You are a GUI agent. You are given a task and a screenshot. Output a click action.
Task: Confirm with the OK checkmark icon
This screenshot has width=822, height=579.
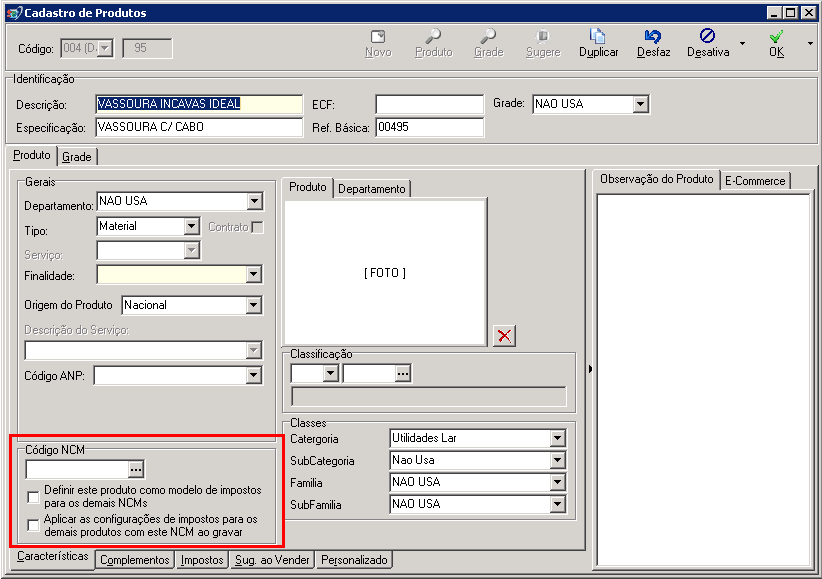coord(776,36)
